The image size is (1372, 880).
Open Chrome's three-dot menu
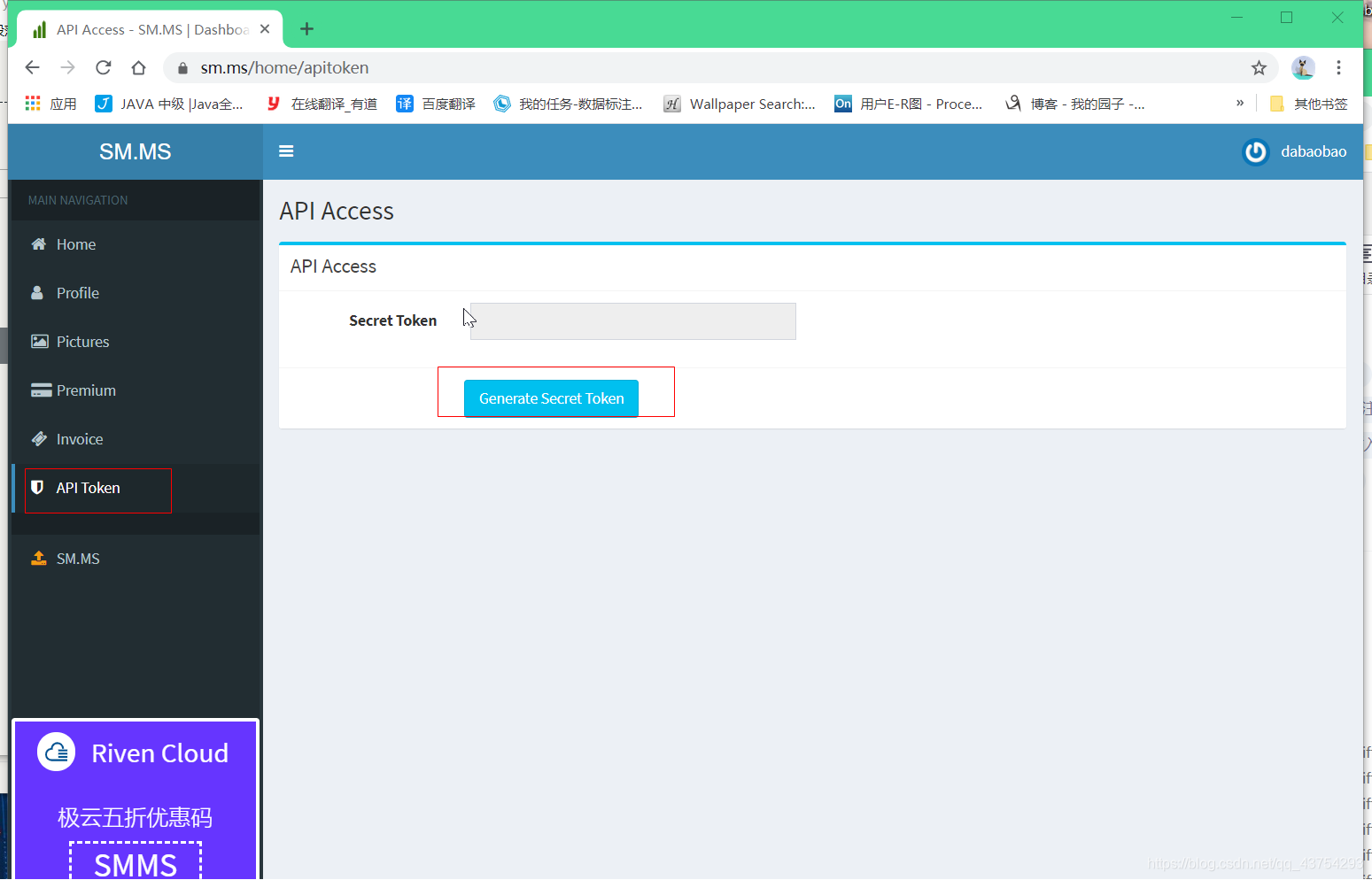(1338, 67)
